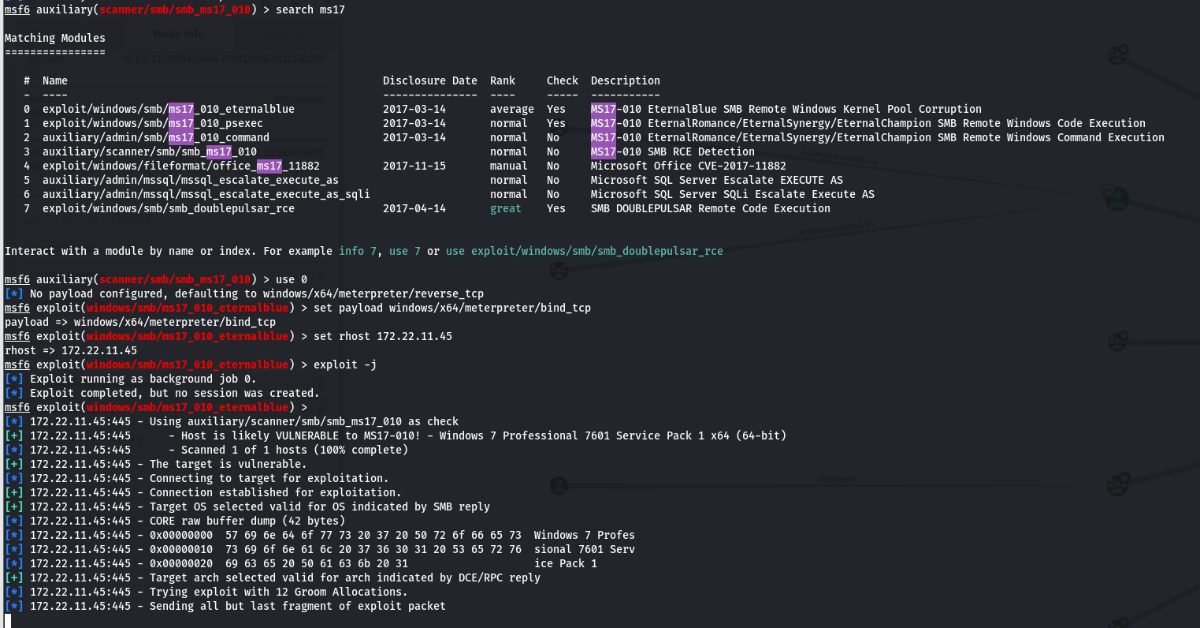The height and width of the screenshot is (628, 1200).
Task: Click the hex dump line starting 0x00000000
Action: [319, 535]
